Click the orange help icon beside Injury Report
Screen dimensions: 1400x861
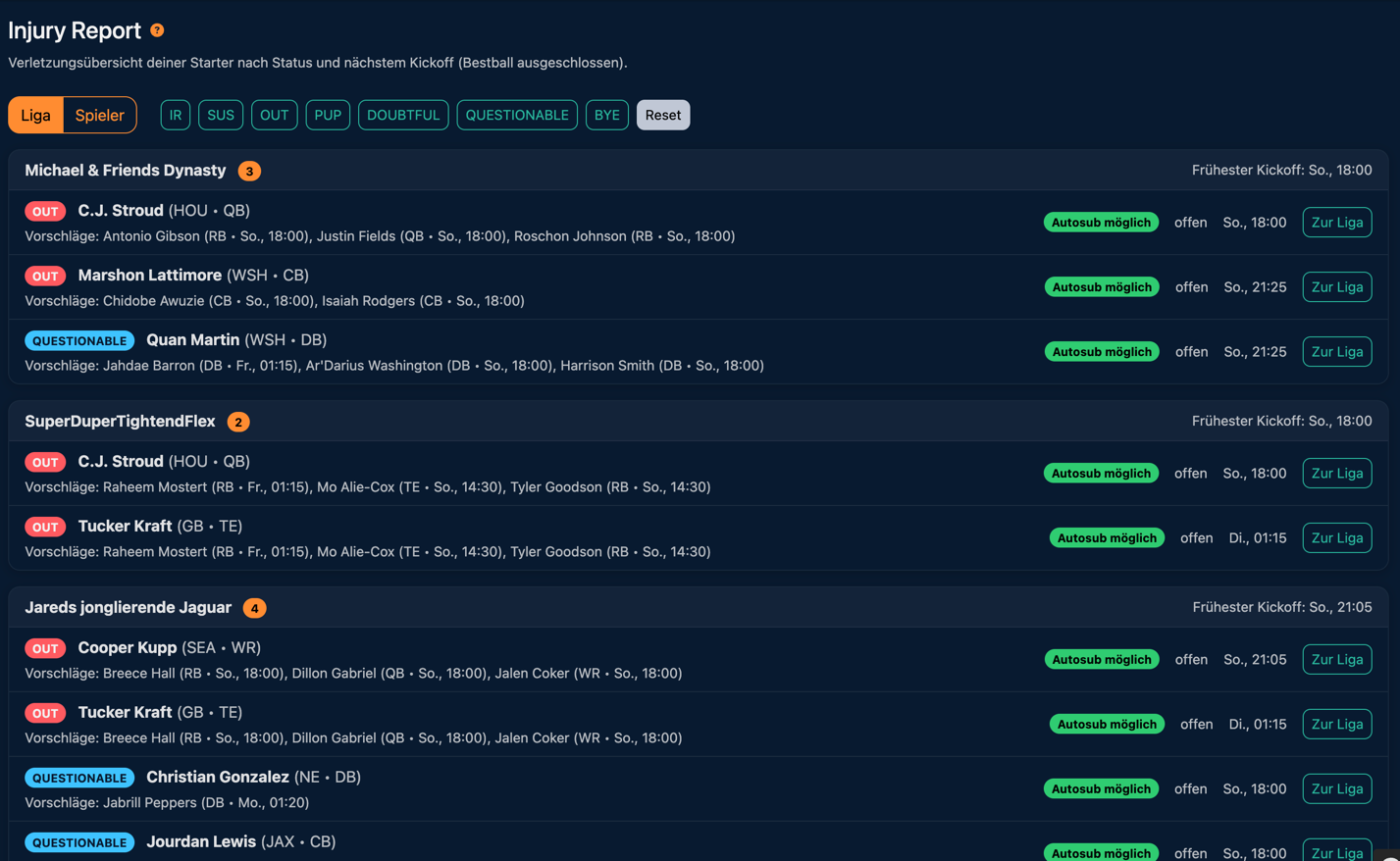click(x=157, y=30)
